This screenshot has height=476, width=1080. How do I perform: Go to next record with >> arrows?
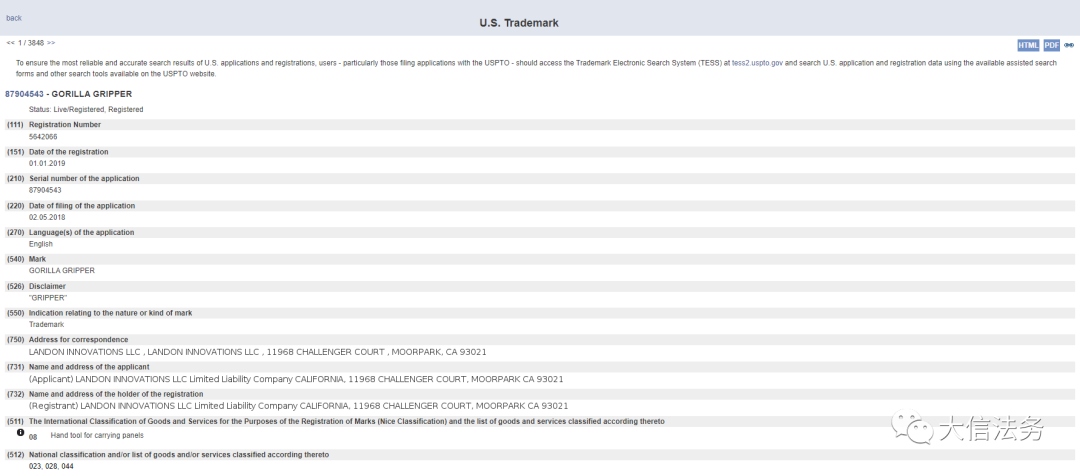click(x=51, y=43)
